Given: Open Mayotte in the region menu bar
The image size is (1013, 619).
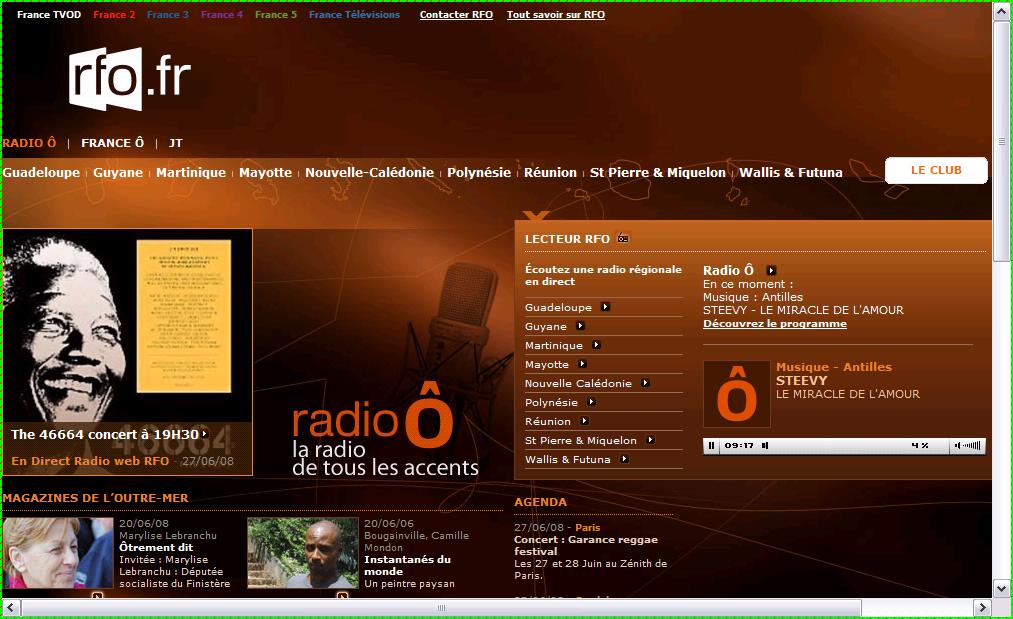Looking at the screenshot, I should point(266,173).
